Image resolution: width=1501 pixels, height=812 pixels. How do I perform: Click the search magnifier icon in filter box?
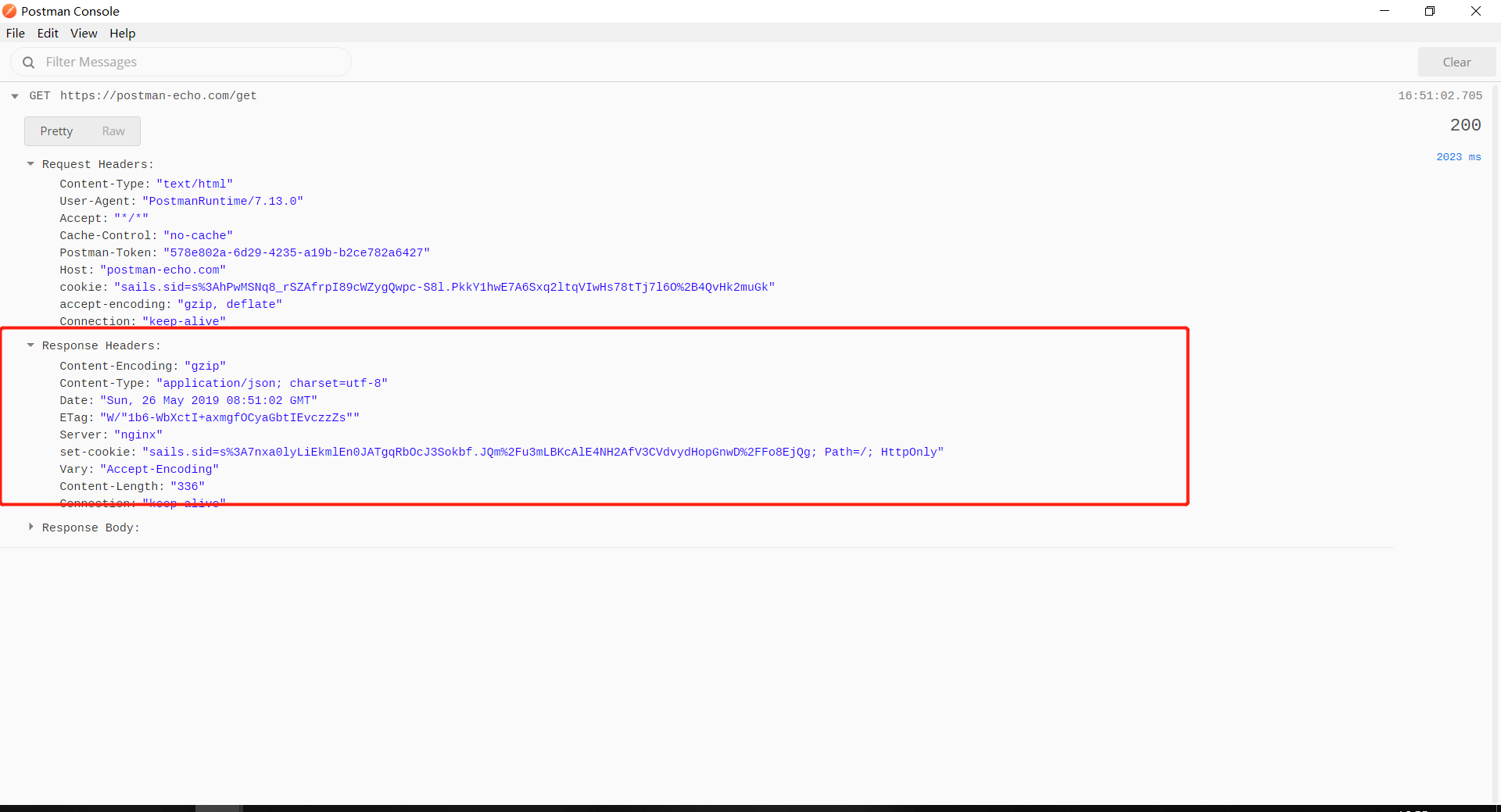[x=28, y=63]
